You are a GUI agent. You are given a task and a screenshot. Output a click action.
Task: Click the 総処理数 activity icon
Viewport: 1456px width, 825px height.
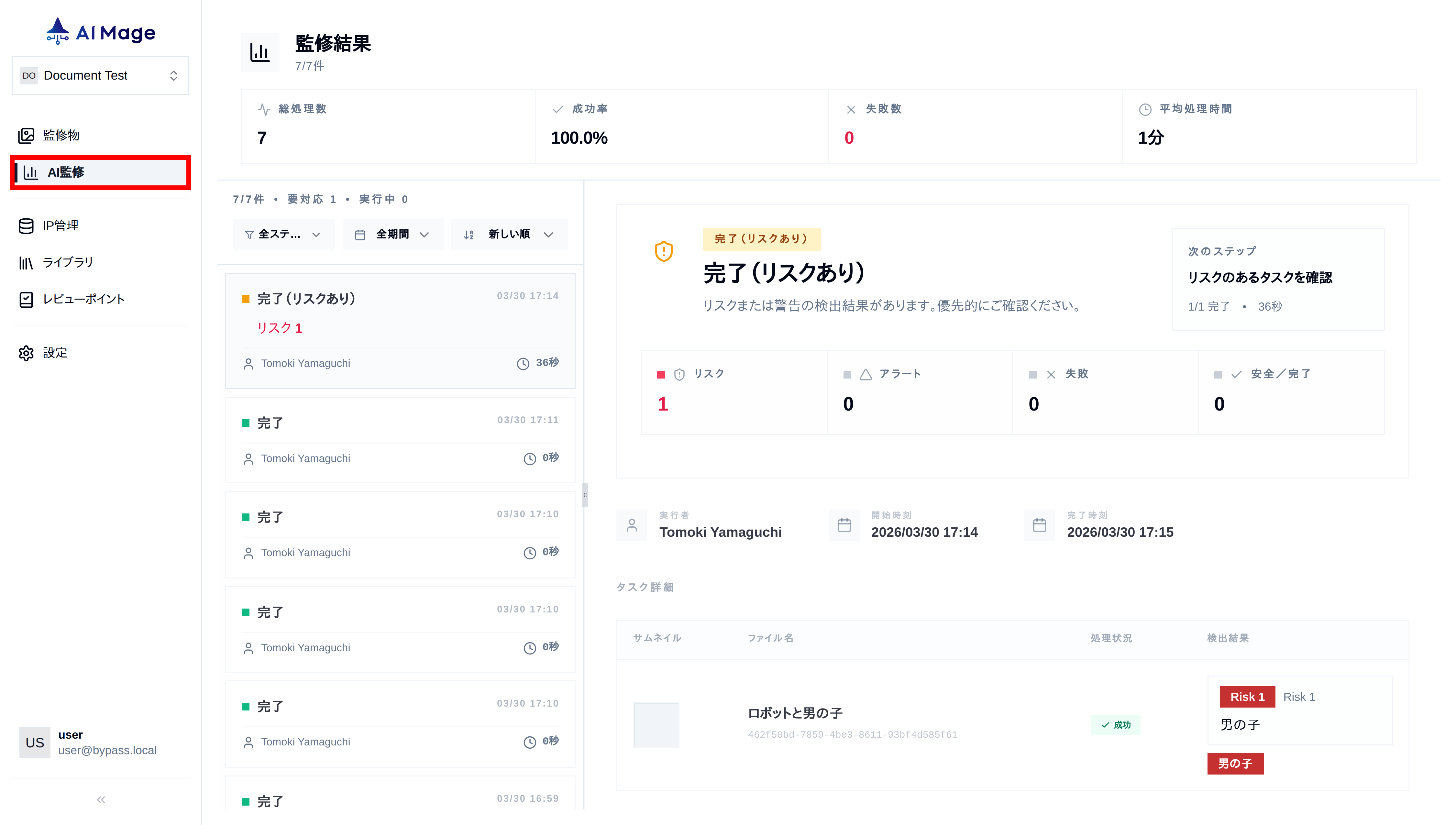[x=264, y=109]
